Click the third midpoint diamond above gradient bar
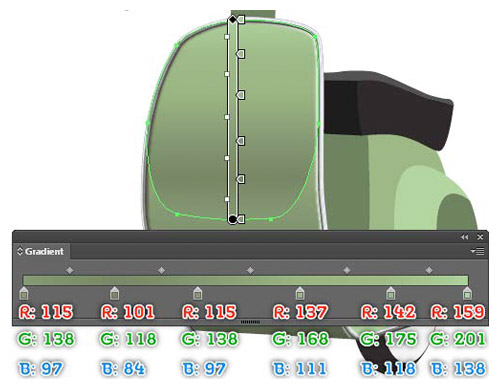 (x=250, y=270)
